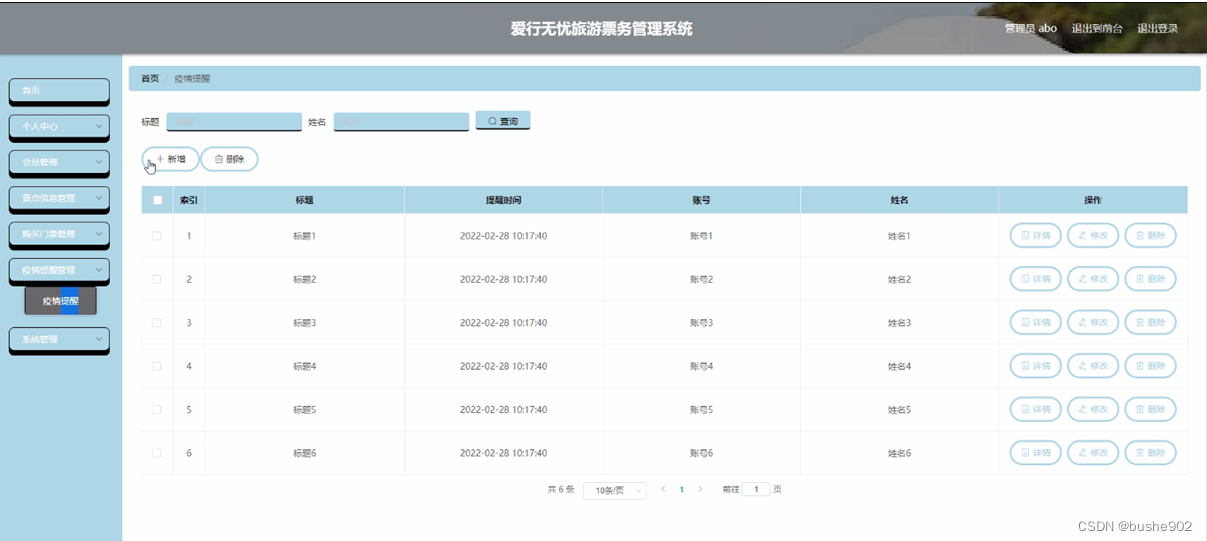
Task: Focus the 姓名 search input field
Action: point(401,121)
